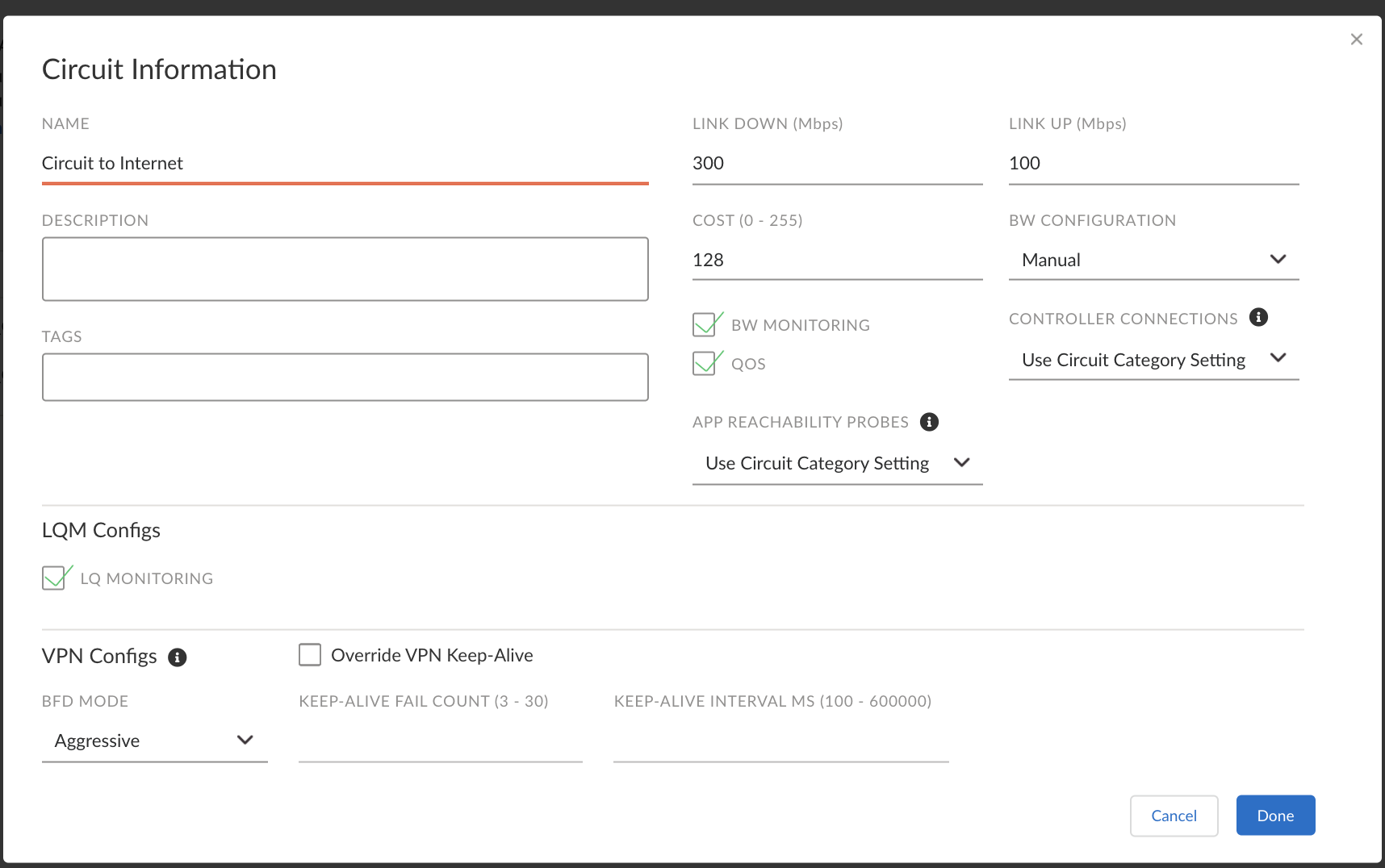Open the BW Configuration dropdown
The height and width of the screenshot is (868, 1385).
click(x=1153, y=260)
